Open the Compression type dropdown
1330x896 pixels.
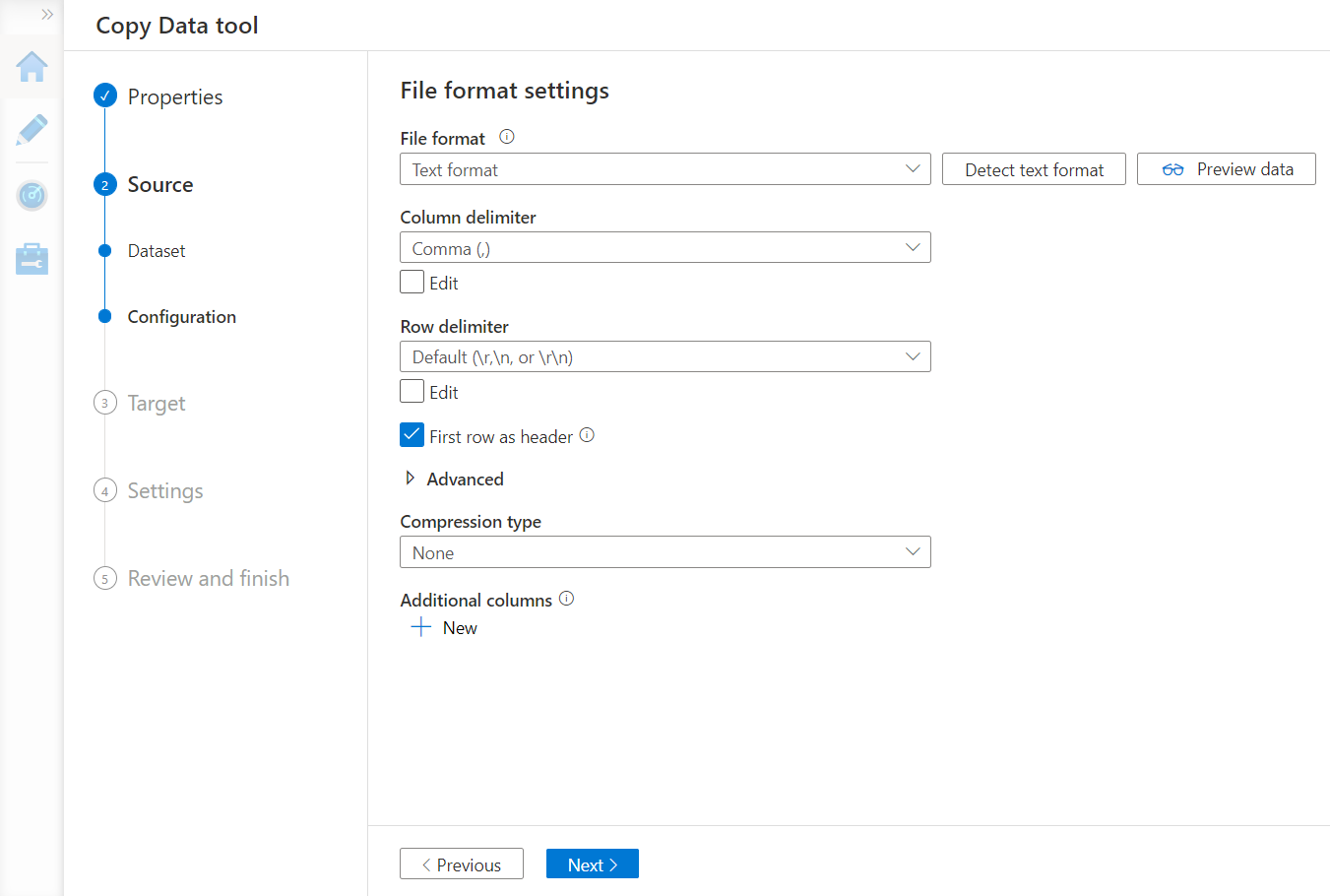point(665,552)
